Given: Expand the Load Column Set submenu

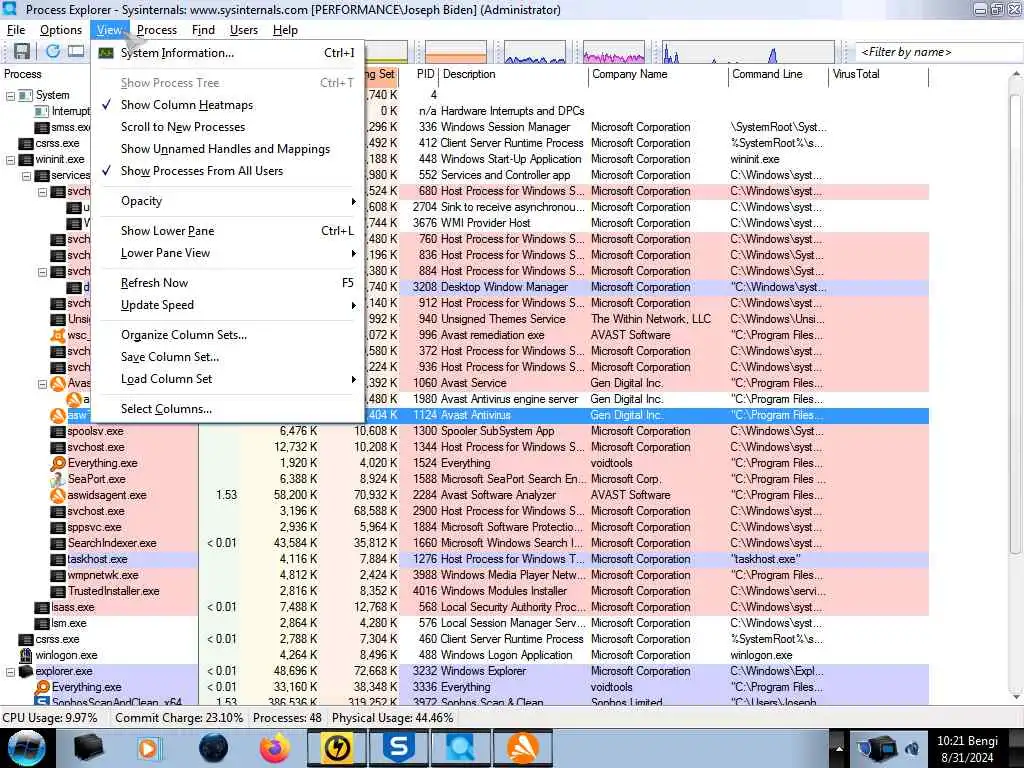Looking at the screenshot, I should pos(227,379).
